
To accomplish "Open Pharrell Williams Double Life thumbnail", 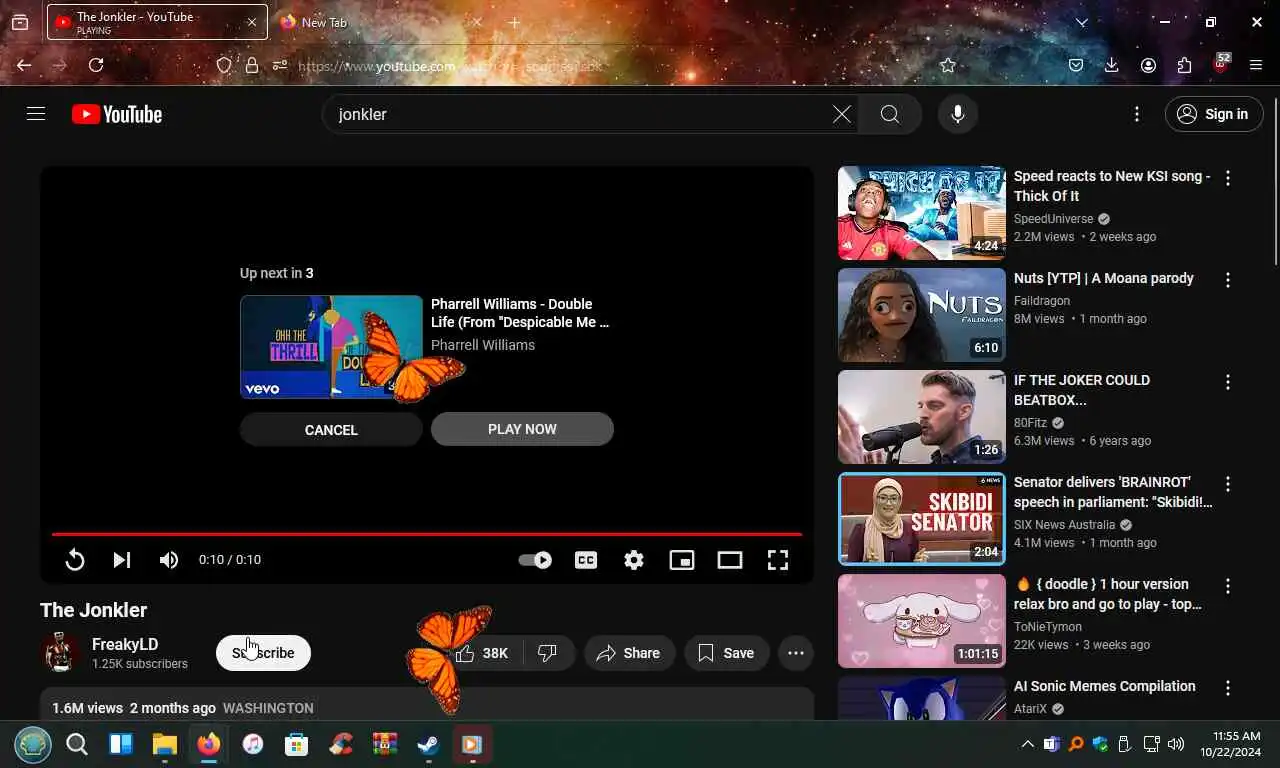I will click(331, 346).
